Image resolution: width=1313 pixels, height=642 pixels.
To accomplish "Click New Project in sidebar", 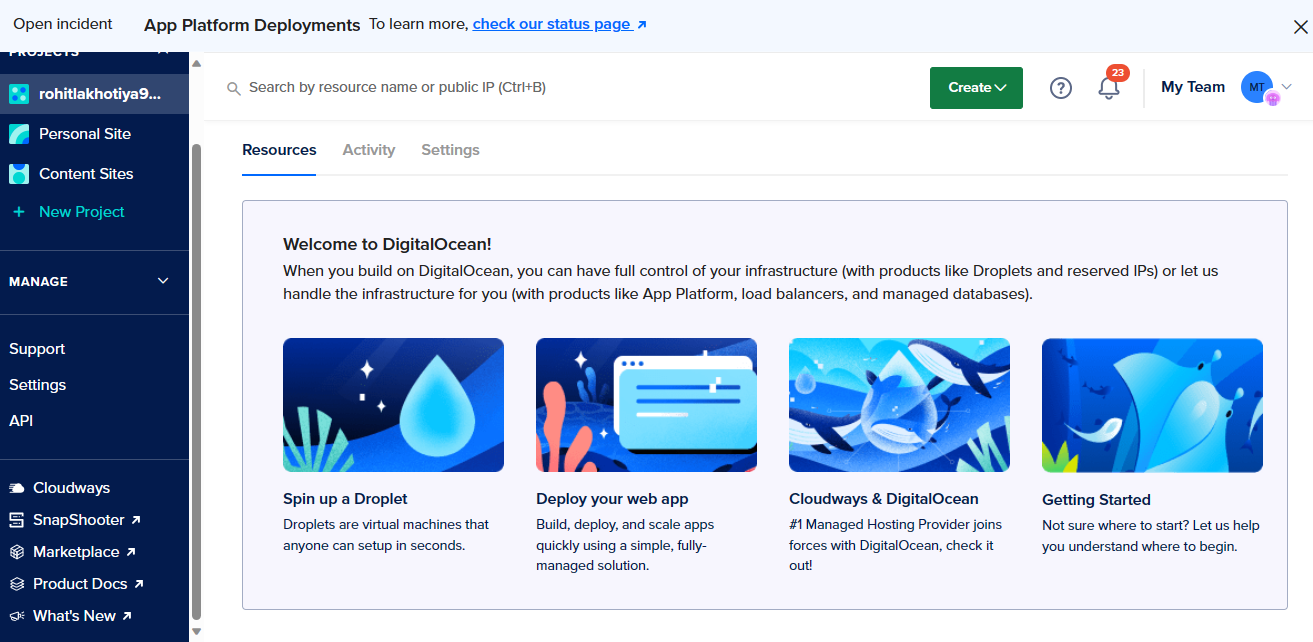I will [81, 211].
